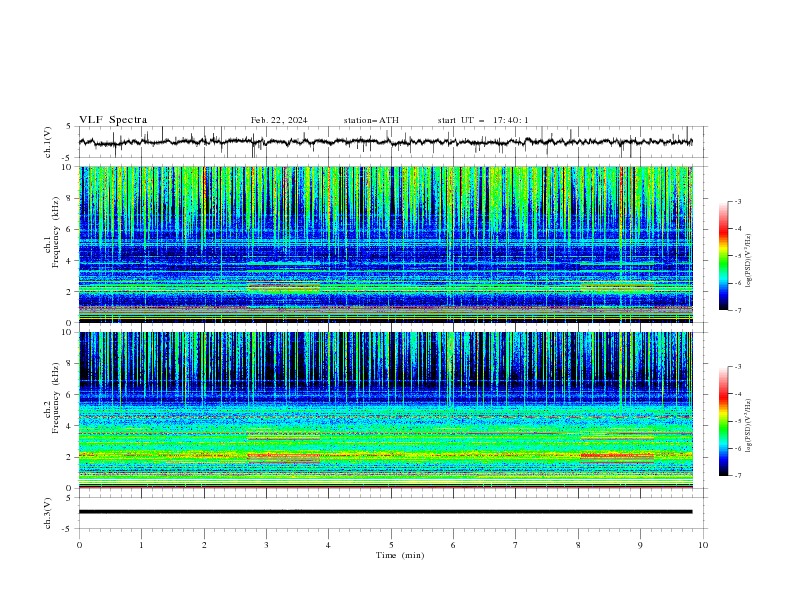Click the "ch.1(V)" waveform axis label

(48, 142)
